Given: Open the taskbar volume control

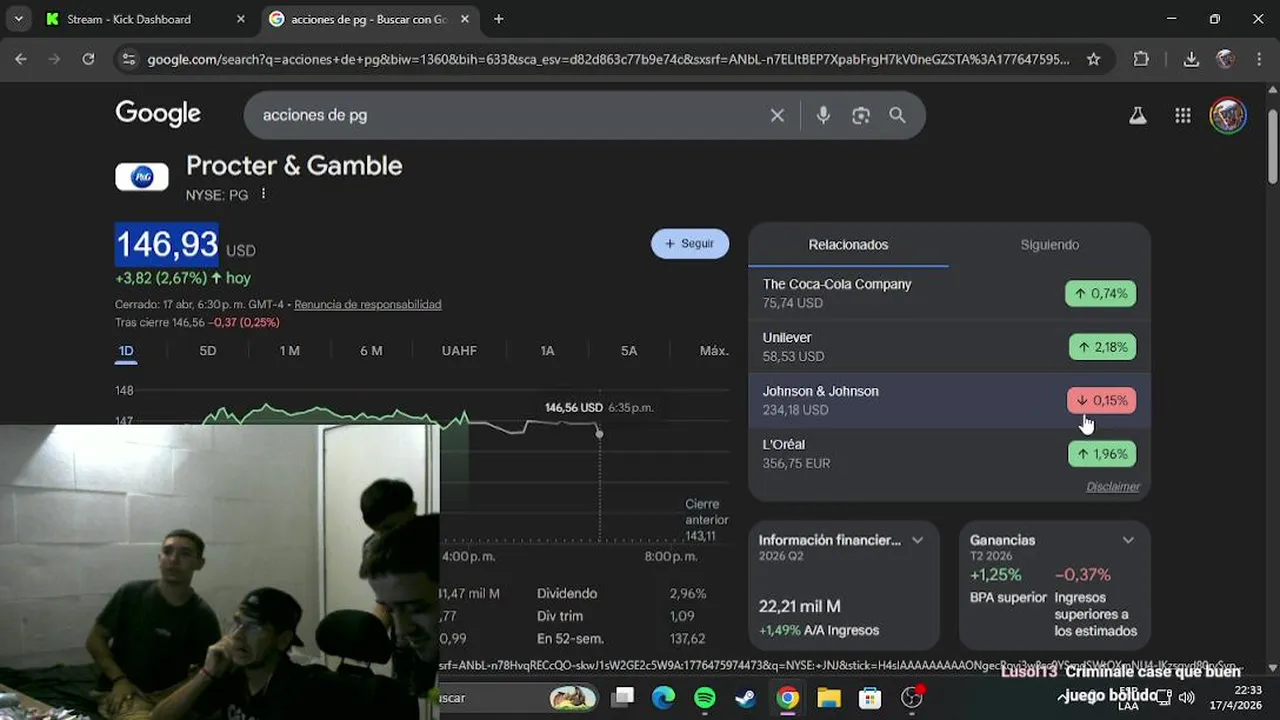Looking at the screenshot, I should pyautogui.click(x=1187, y=698).
